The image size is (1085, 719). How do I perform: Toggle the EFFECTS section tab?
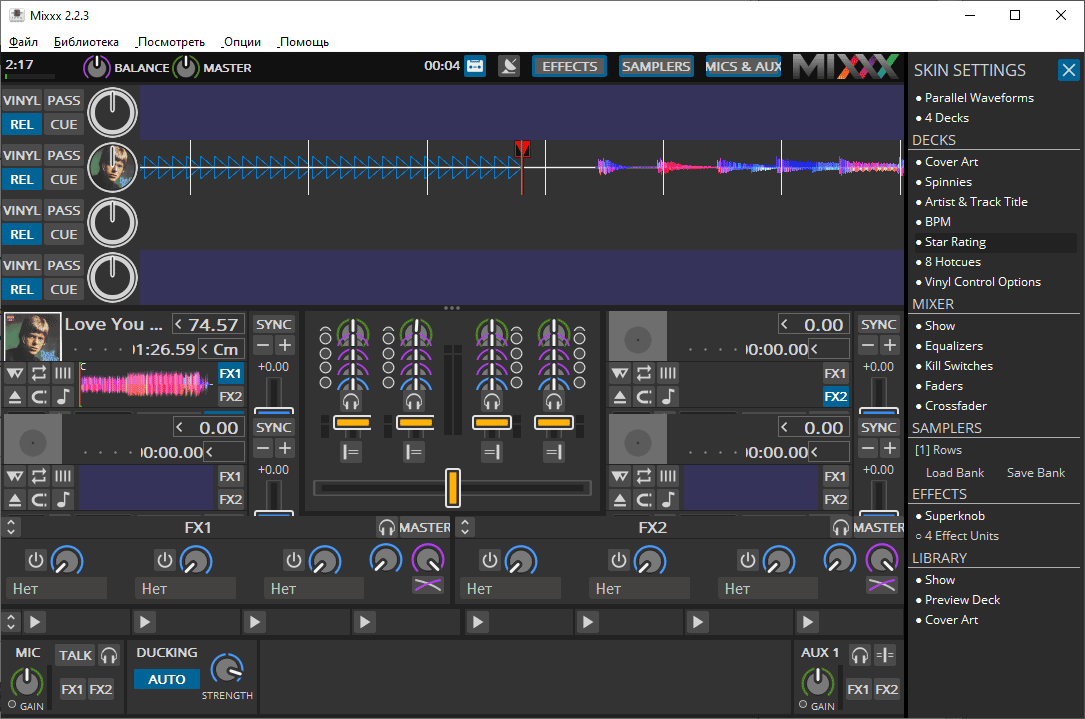coord(569,66)
